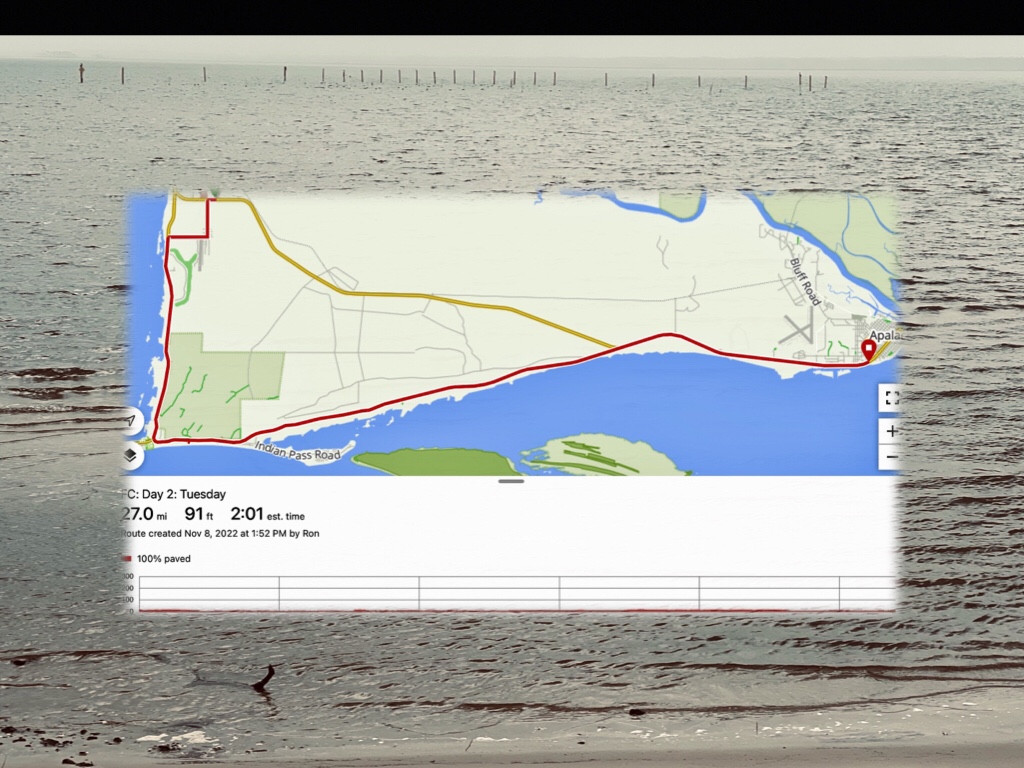Screen dimensions: 1024x768
Task: Click the 2:01 estimated time stat
Action: coord(266,514)
